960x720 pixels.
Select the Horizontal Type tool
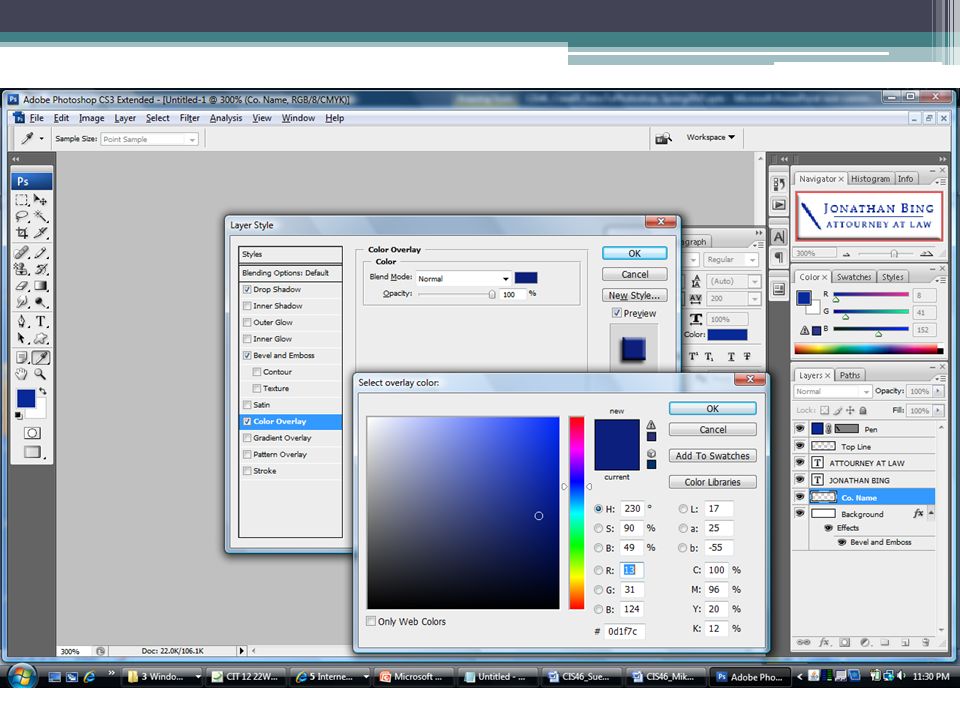[40, 321]
